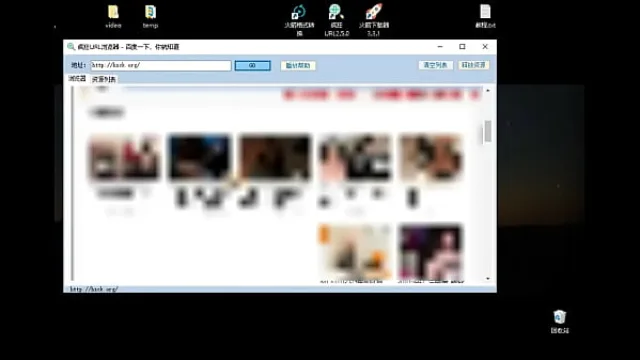The image size is (640, 360).
Task: Focus the URL address input field
Action: [161, 65]
